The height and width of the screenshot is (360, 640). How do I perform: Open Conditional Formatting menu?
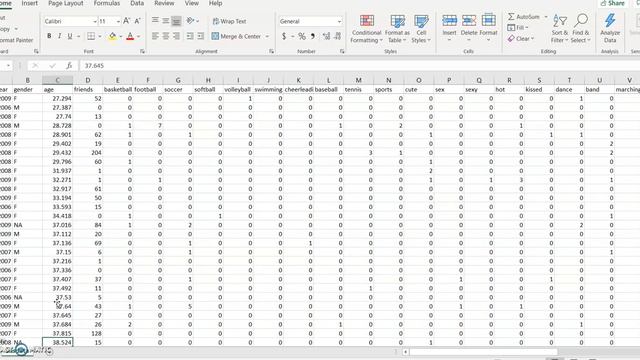(367, 29)
